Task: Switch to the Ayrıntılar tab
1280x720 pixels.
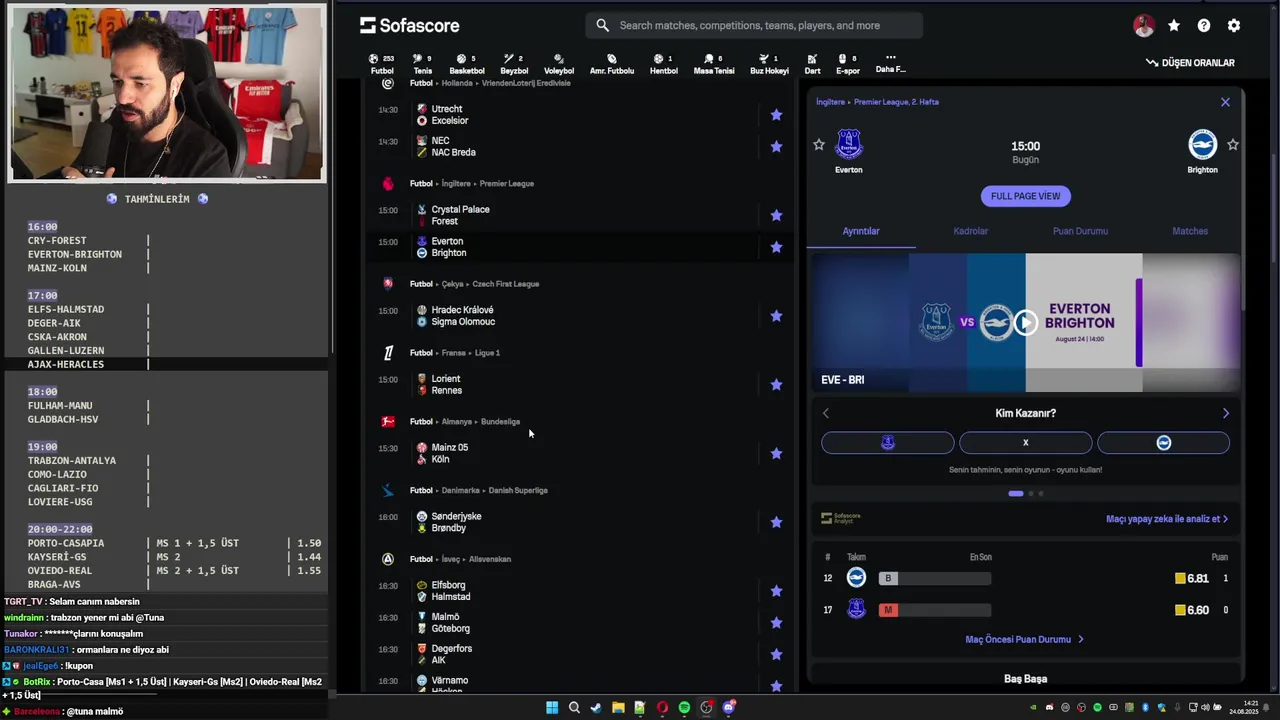Action: (x=861, y=231)
